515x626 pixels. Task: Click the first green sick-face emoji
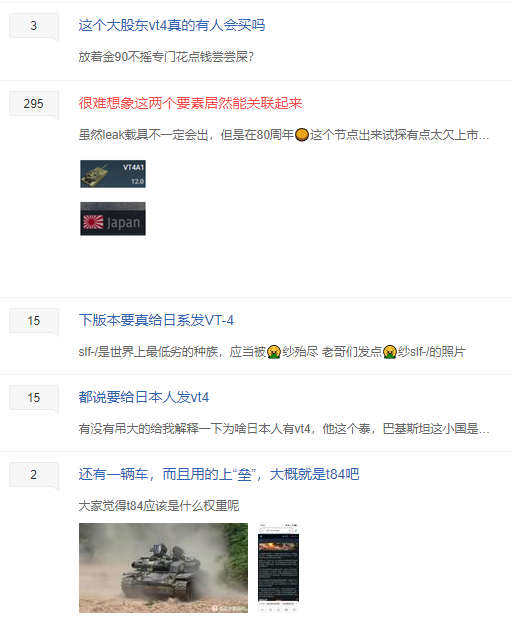[x=274, y=352]
